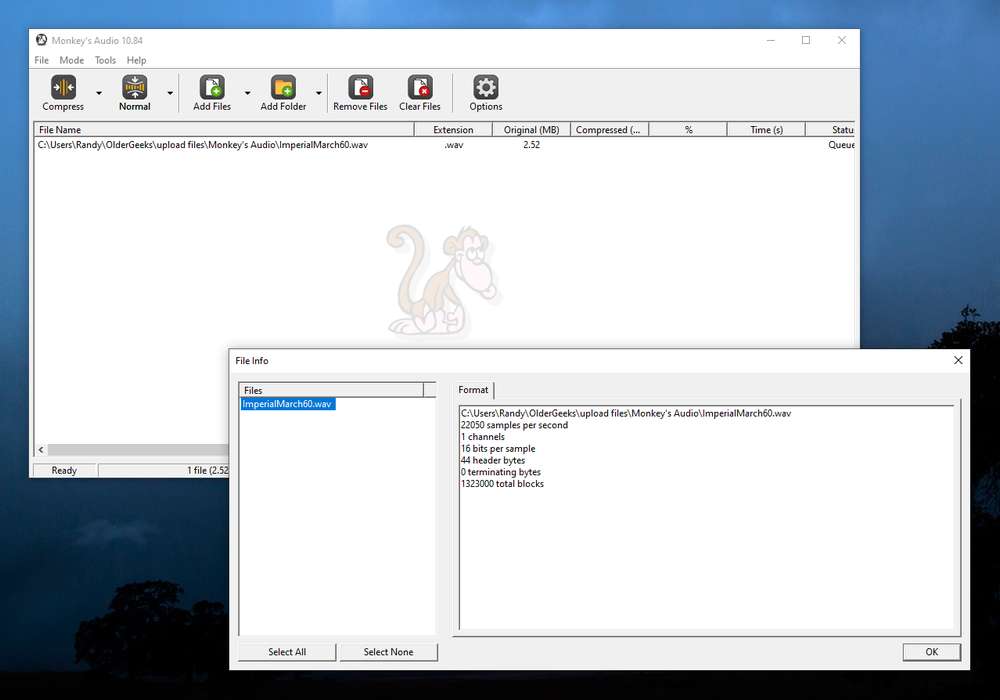Open the File menu
This screenshot has width=1000, height=700.
41,60
